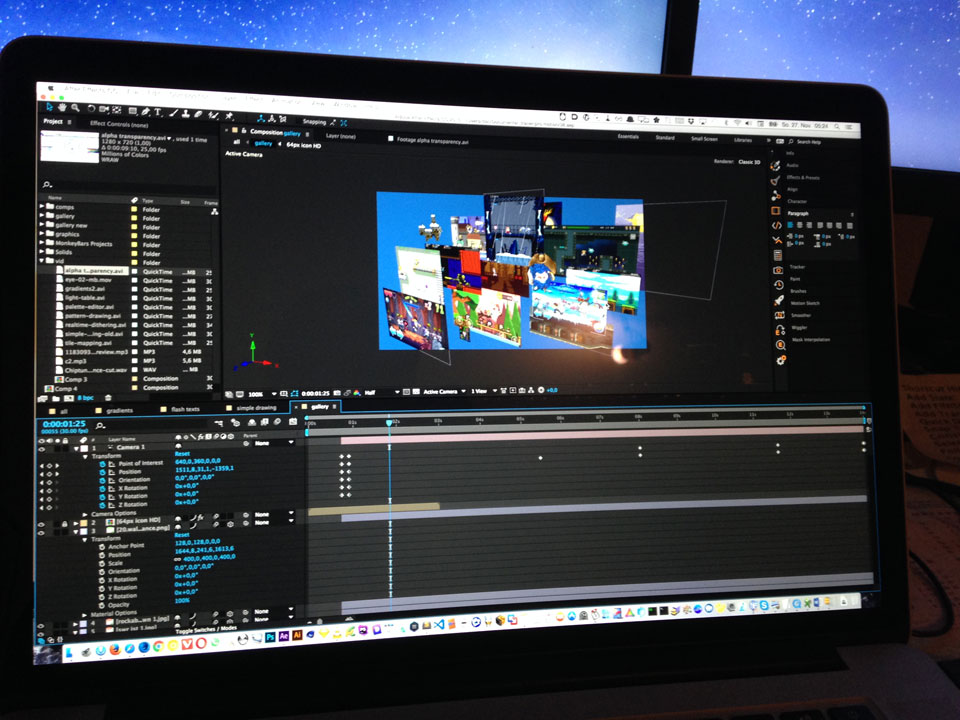Open the Photoshop icon in the Dock

[269, 637]
